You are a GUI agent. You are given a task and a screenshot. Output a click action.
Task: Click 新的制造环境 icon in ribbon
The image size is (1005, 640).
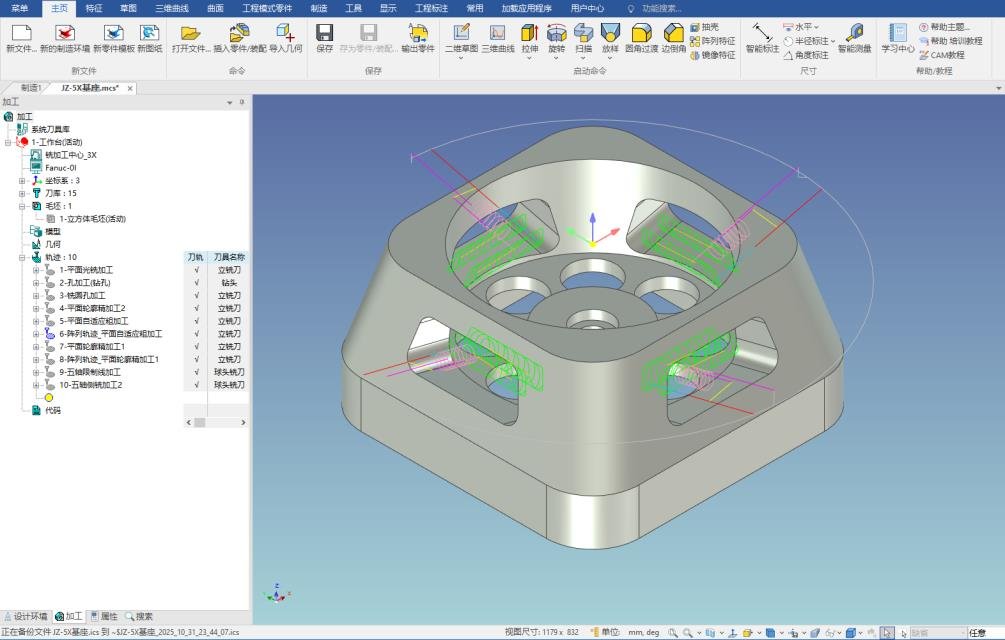point(65,34)
